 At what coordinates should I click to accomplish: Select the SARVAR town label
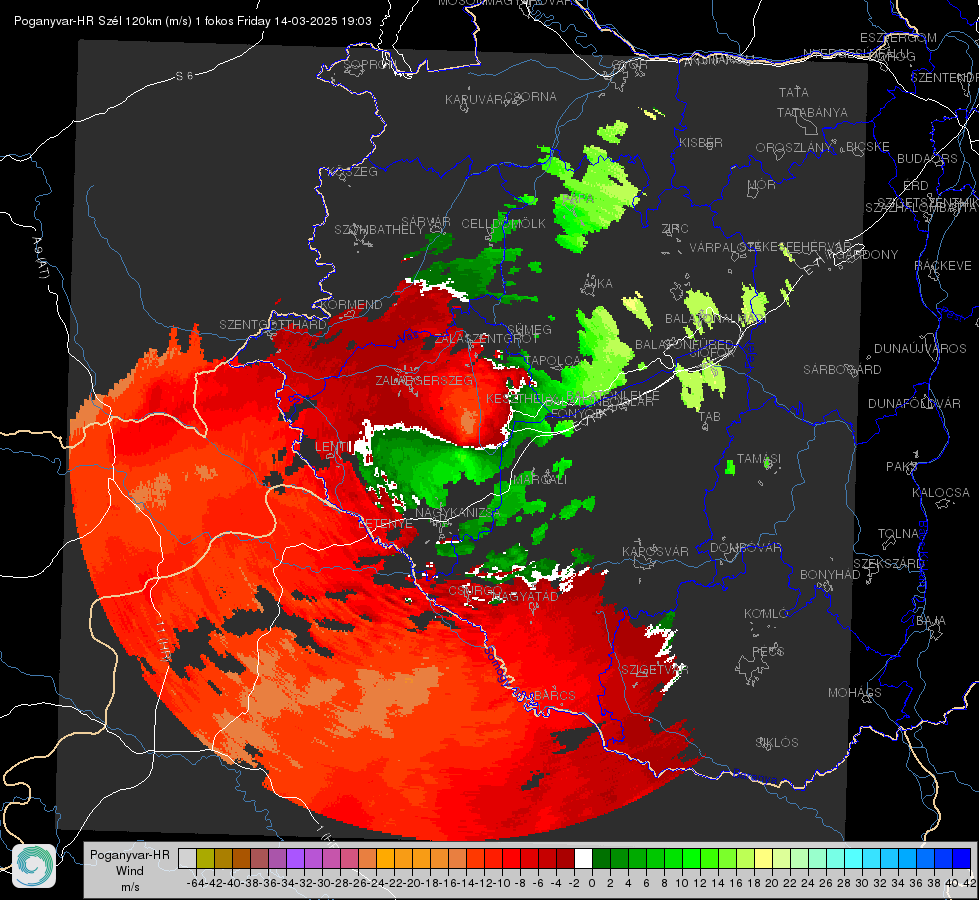[x=426, y=222]
